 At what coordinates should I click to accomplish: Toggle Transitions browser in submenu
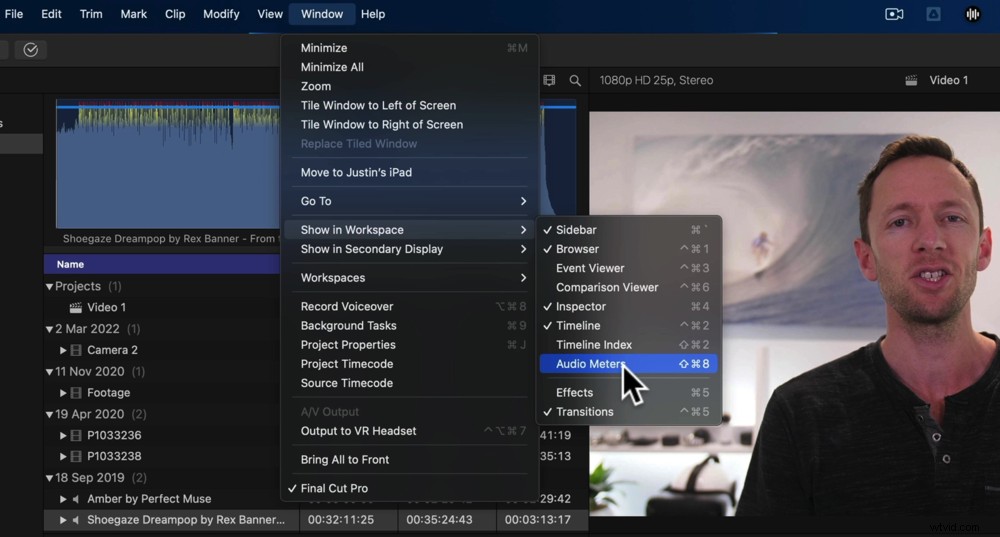point(628,411)
